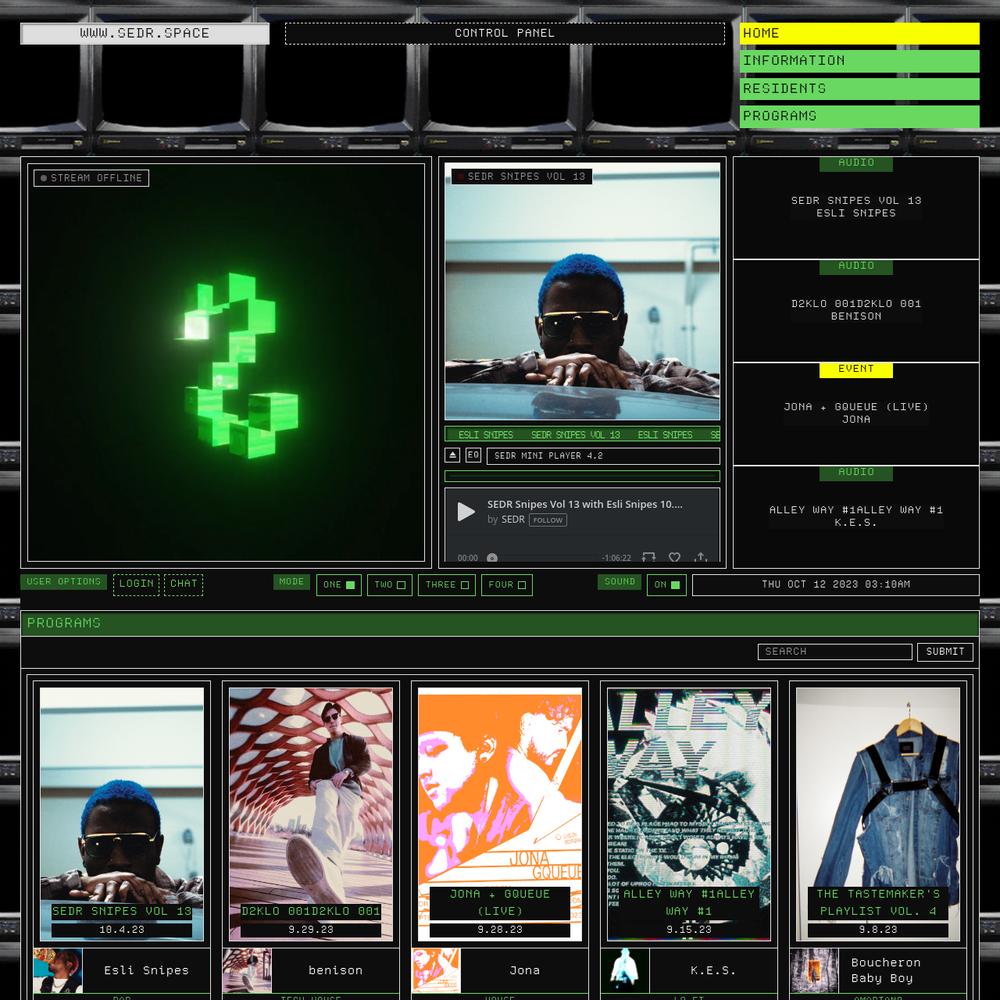Click the 10.4.23 date on Snipes card
The height and width of the screenshot is (1000, 1000).
[x=122, y=930]
